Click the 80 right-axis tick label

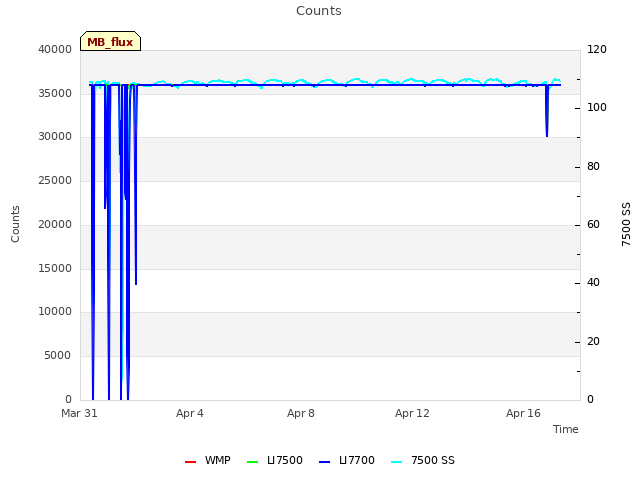point(593,167)
